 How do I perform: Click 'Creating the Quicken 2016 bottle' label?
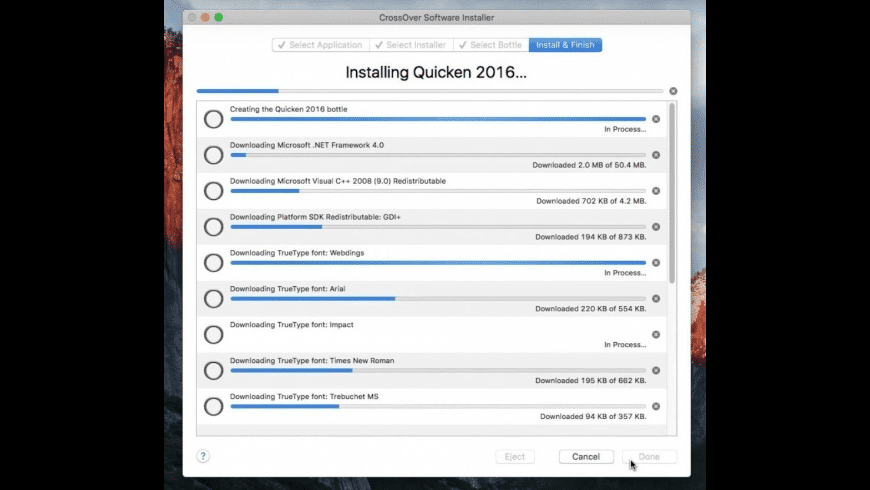click(x=289, y=109)
